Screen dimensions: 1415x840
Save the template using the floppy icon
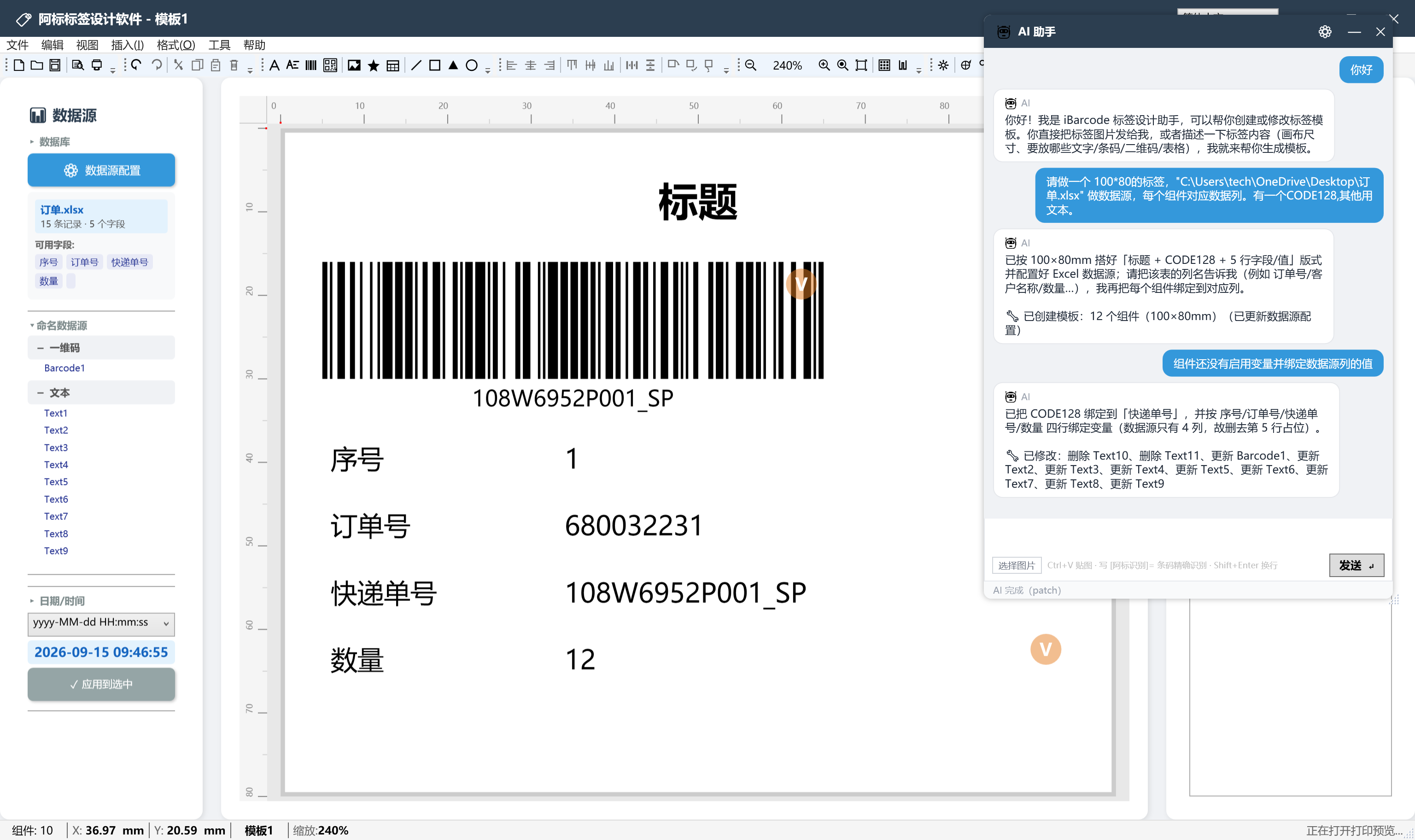(x=55, y=65)
